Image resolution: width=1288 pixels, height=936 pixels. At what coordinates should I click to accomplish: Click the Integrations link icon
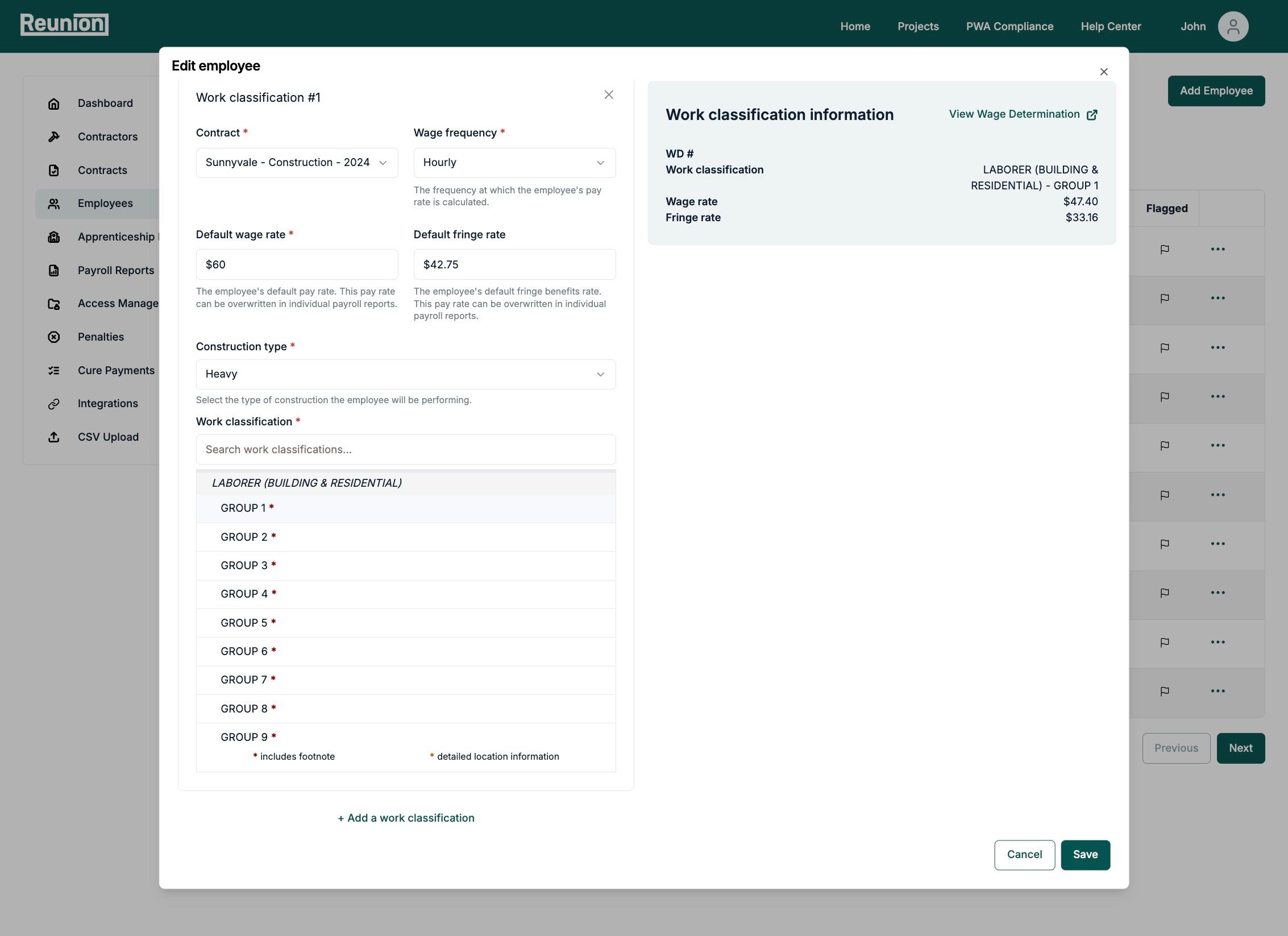(x=54, y=404)
